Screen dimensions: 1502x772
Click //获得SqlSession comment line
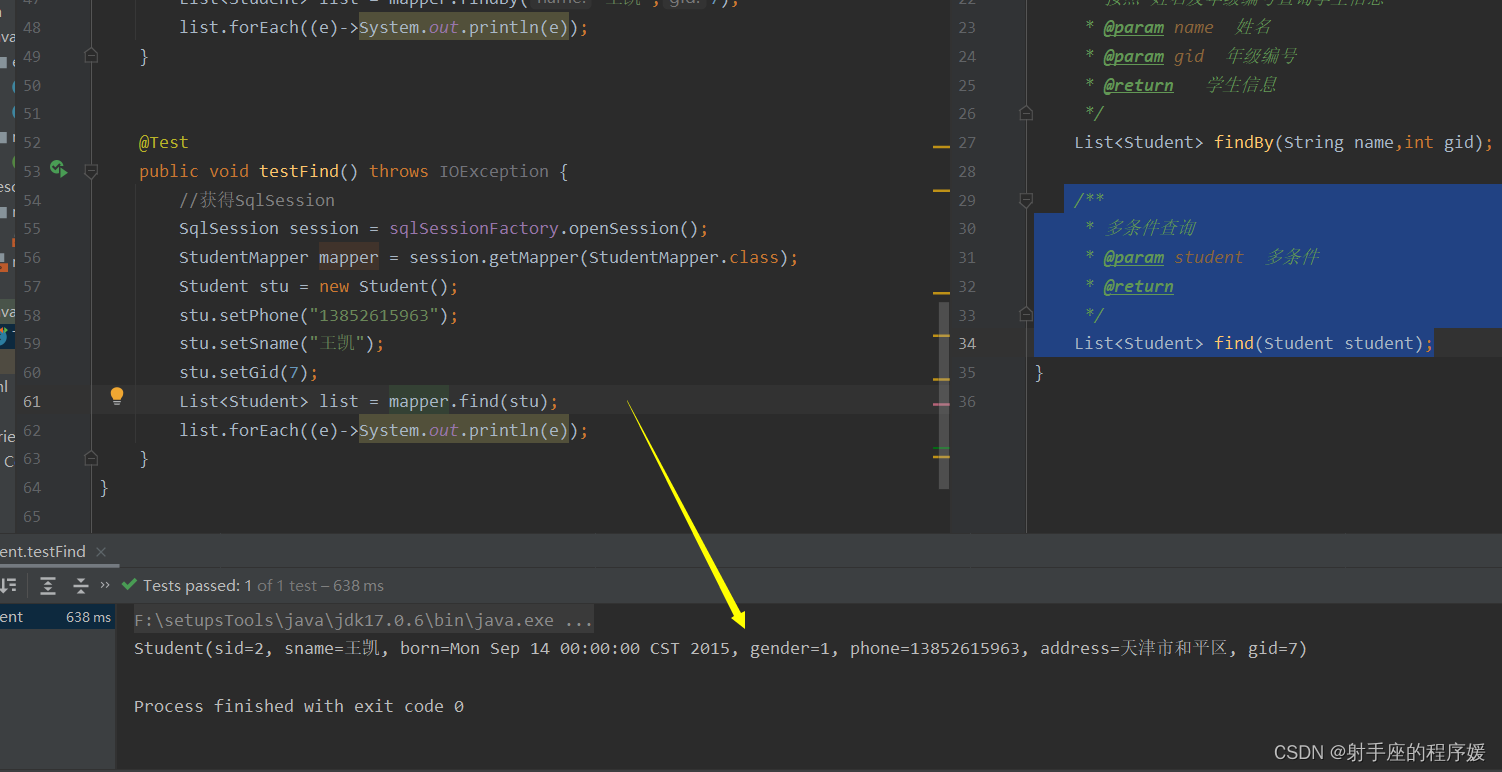pyautogui.click(x=257, y=200)
